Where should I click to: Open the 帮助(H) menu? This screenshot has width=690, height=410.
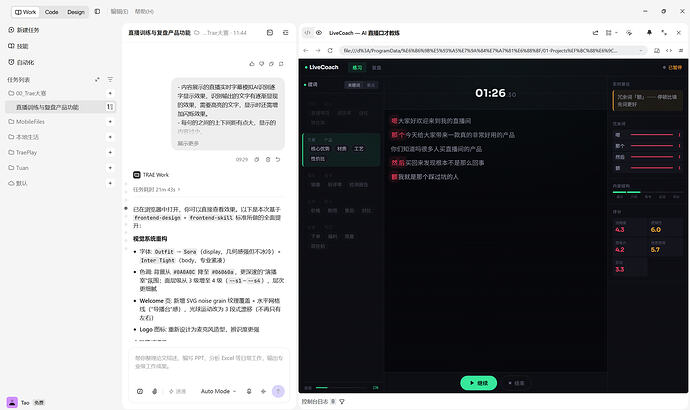[144, 12]
